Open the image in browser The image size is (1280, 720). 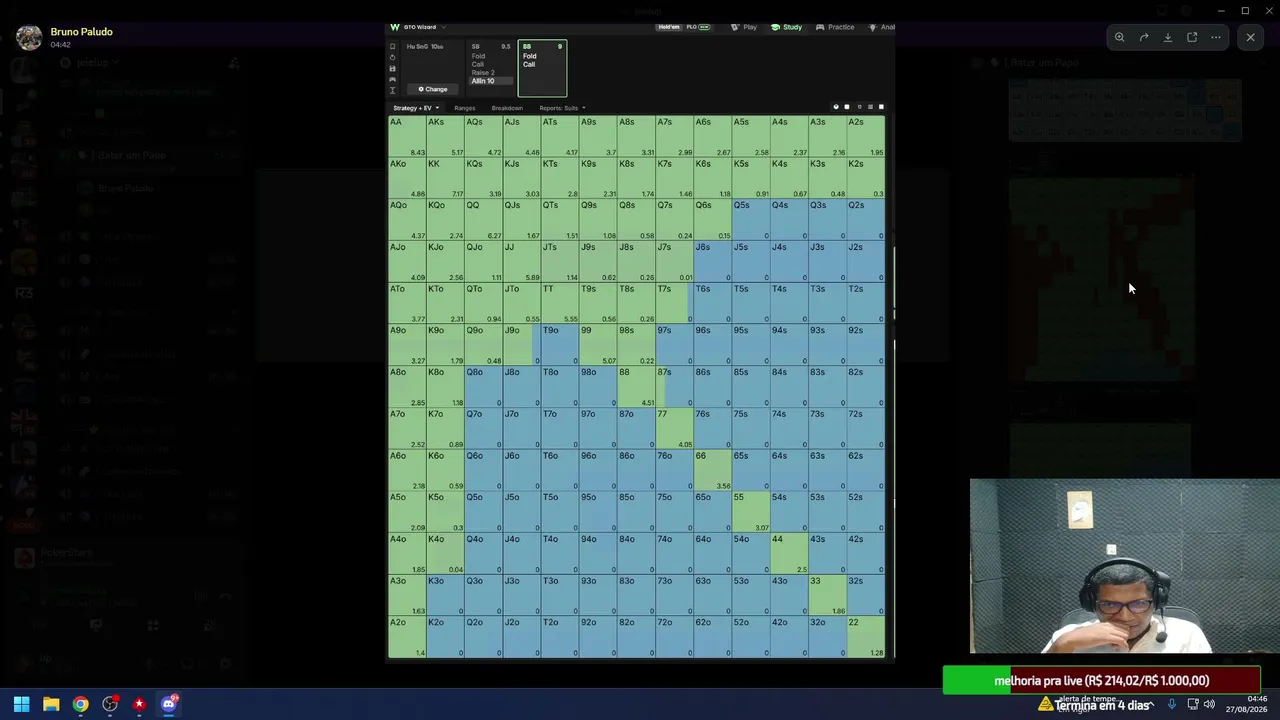click(x=1192, y=37)
